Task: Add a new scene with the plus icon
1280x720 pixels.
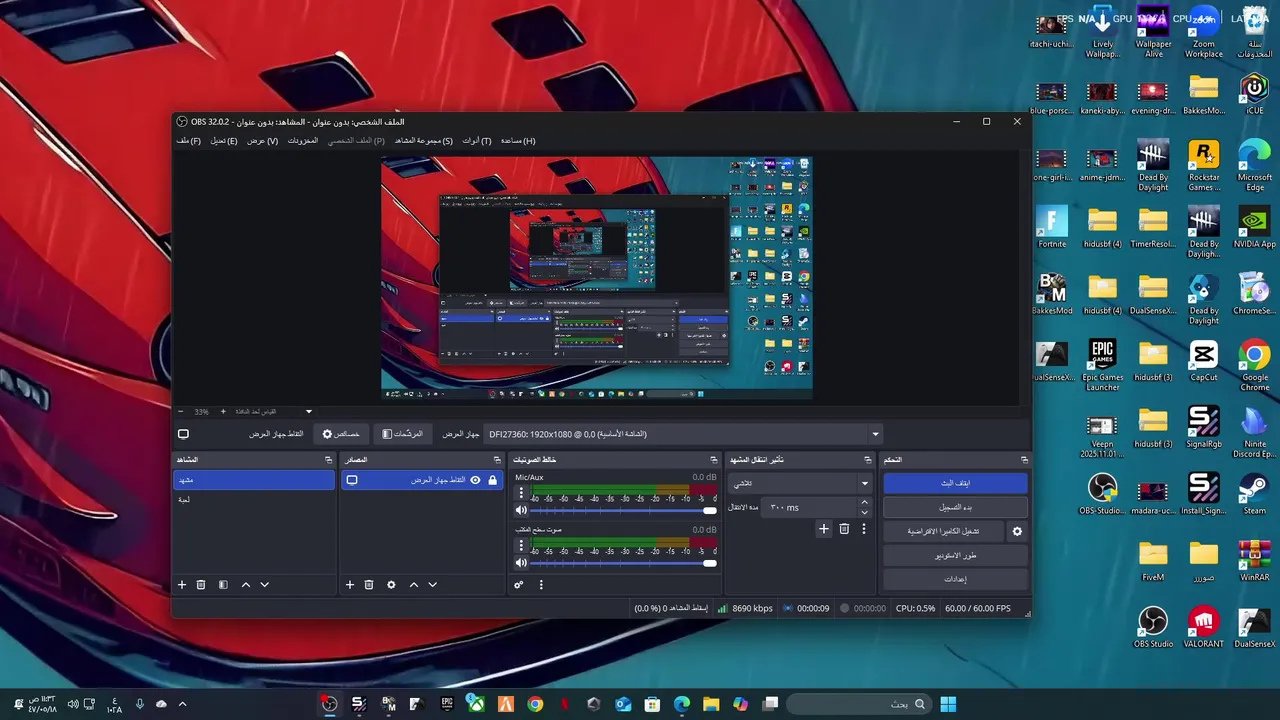Action: [x=182, y=585]
